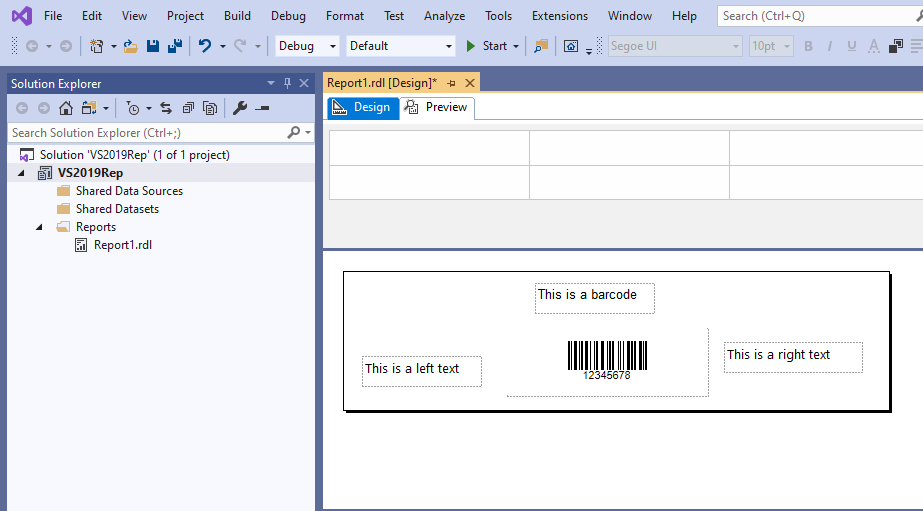Close the Report1.rdl design tab
The image size is (923, 511).
(x=470, y=83)
